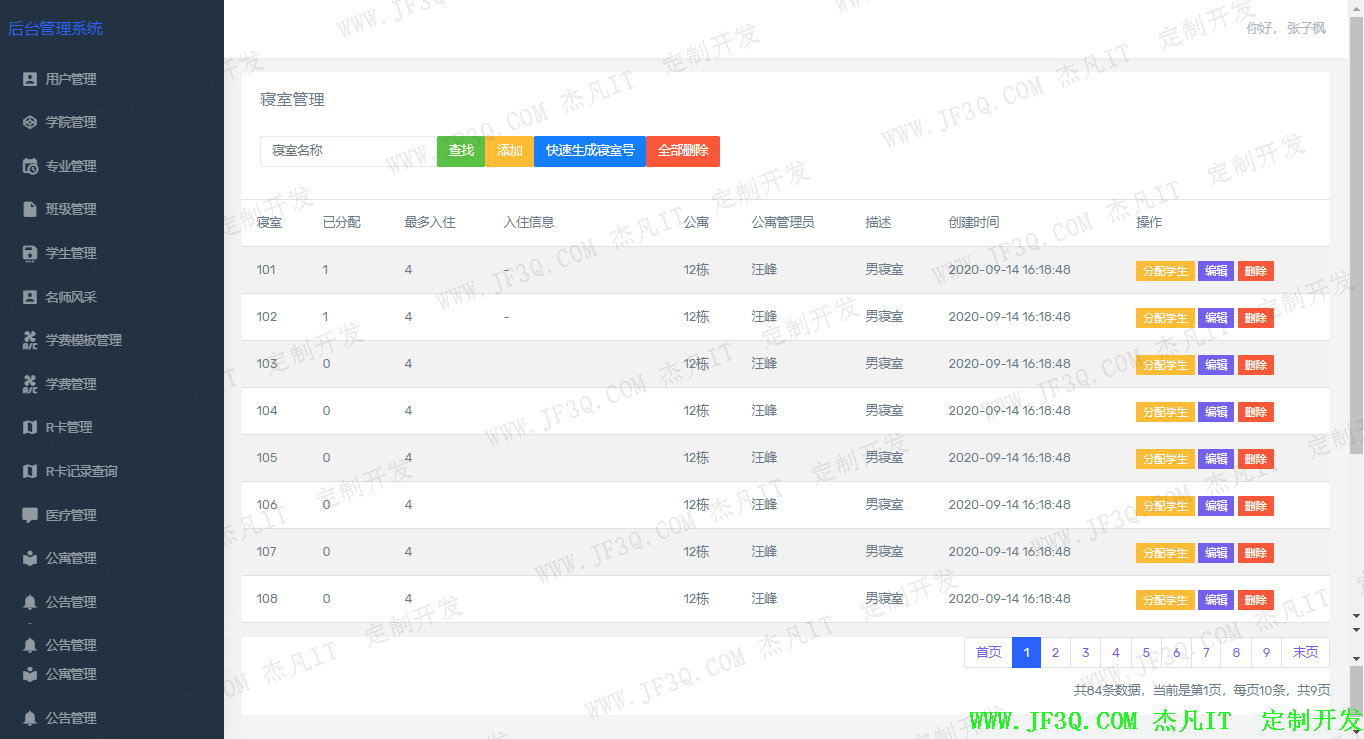
Task: Click the 学费模板管理 icon
Action: coord(30,340)
